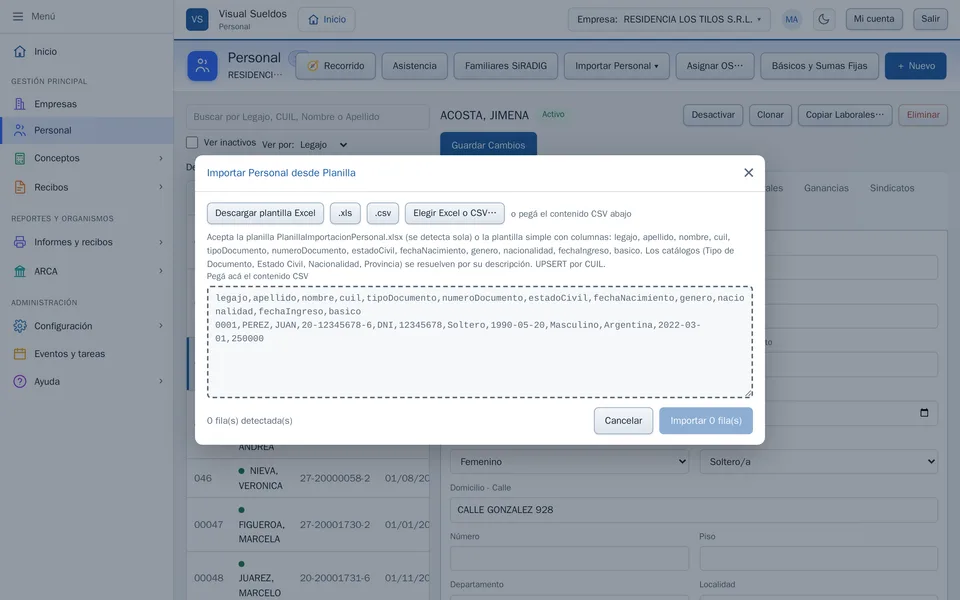This screenshot has width=960, height=600.
Task: Click Elegir Excel o CSV button
Action: pos(454,213)
